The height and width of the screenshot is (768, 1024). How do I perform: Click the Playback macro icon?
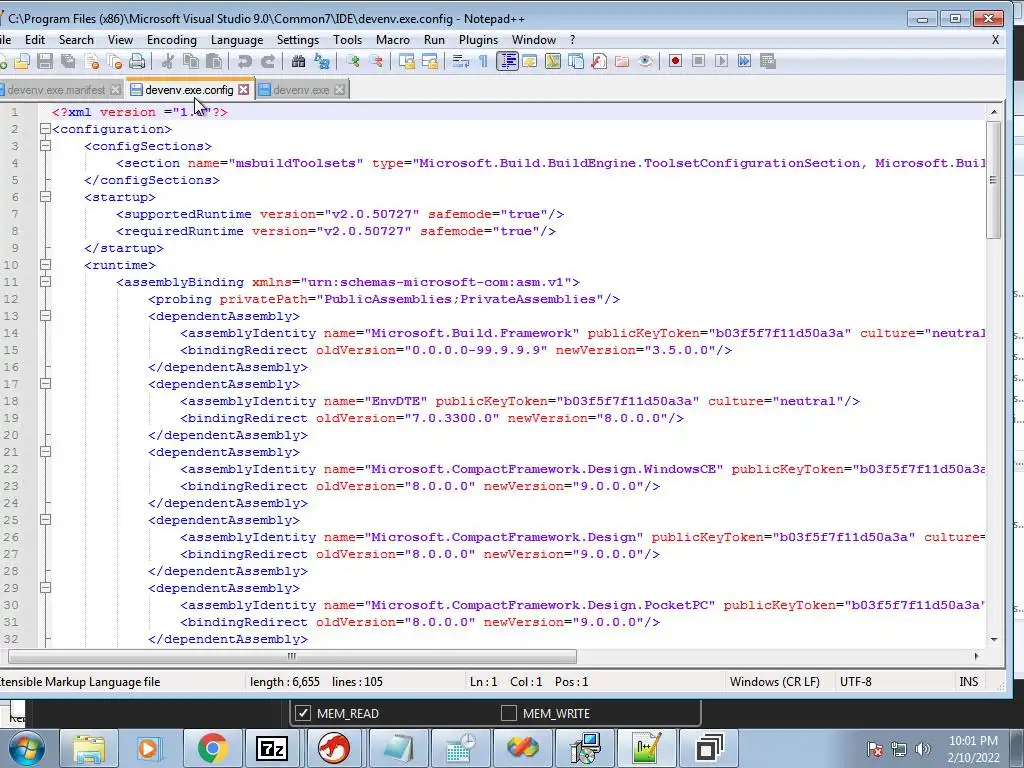721,61
